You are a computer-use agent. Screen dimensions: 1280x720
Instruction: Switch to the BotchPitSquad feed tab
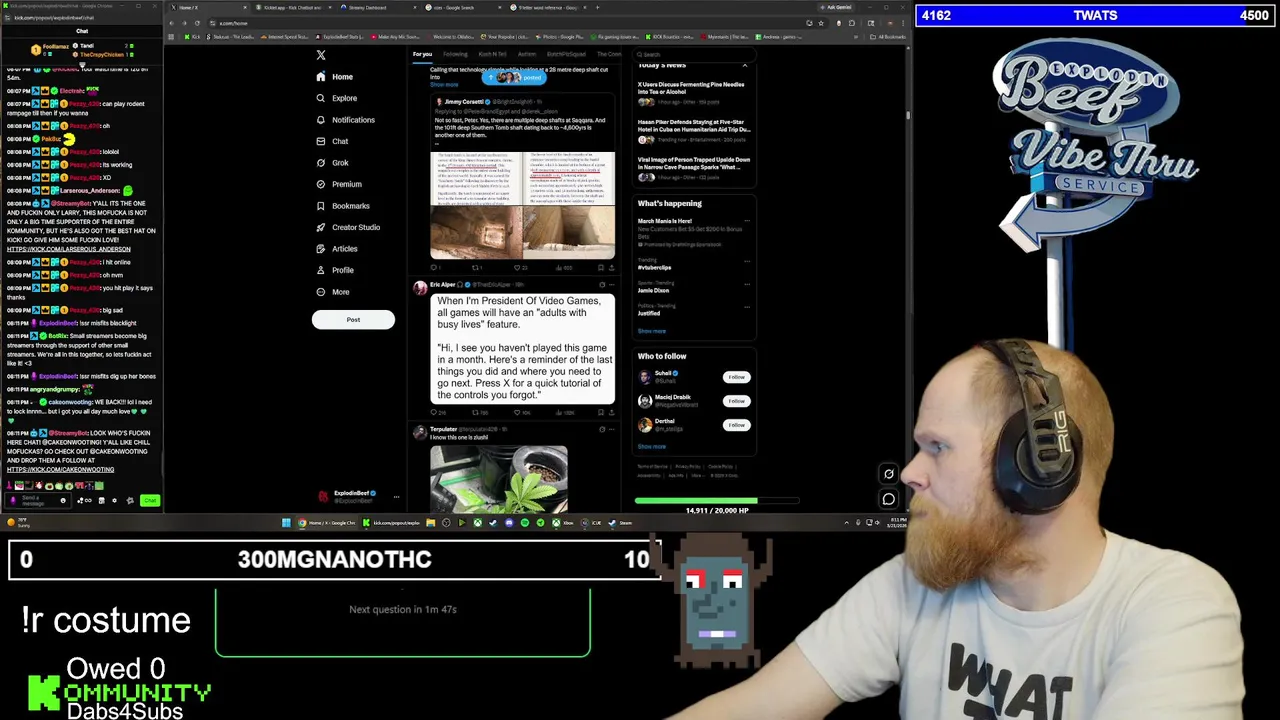click(x=566, y=54)
